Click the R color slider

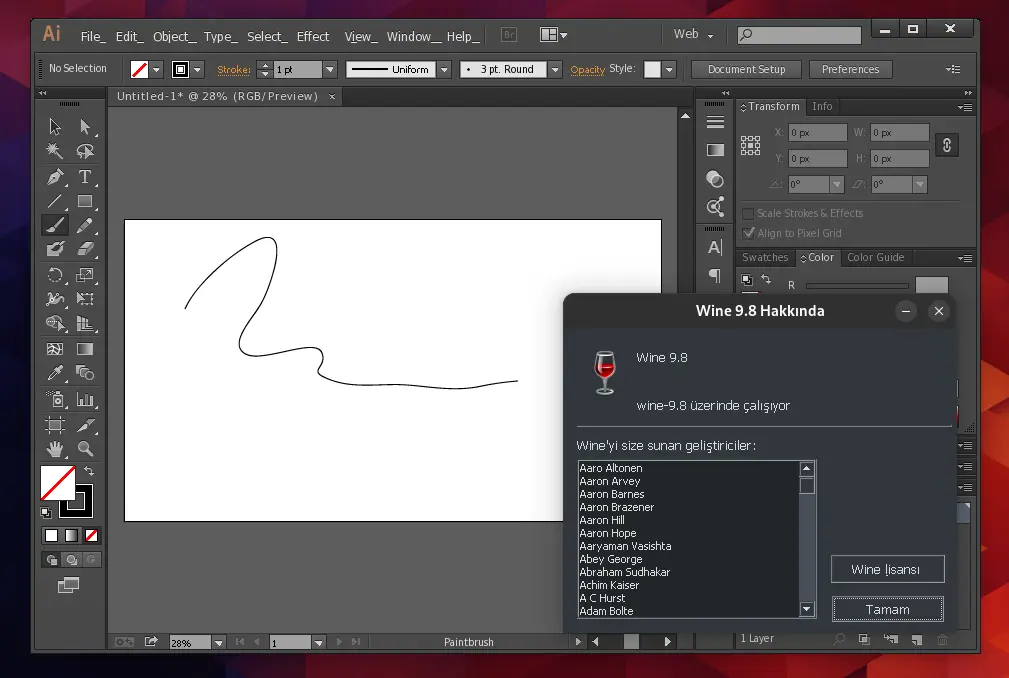(x=856, y=286)
